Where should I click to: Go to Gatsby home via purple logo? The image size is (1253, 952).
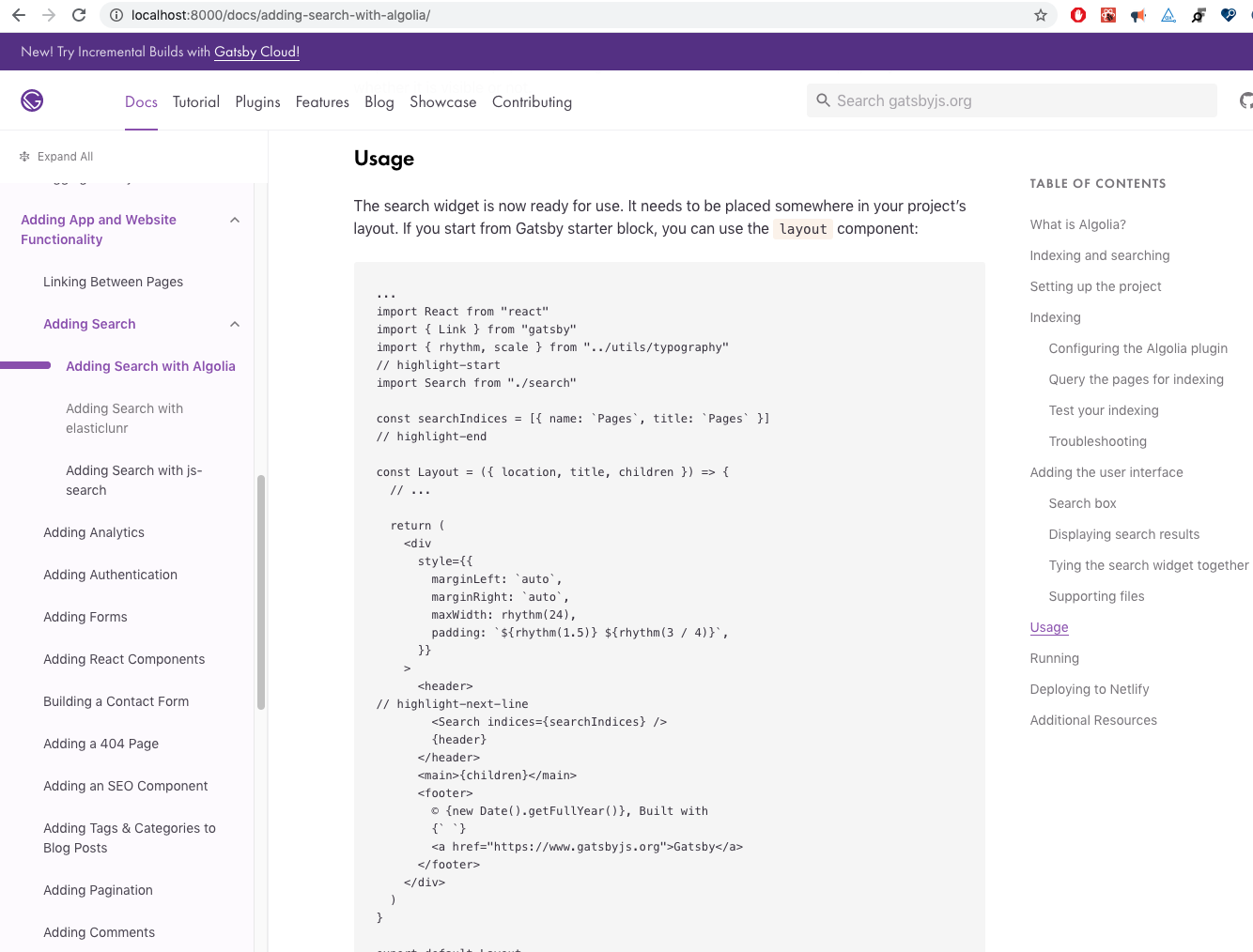pyautogui.click(x=32, y=100)
